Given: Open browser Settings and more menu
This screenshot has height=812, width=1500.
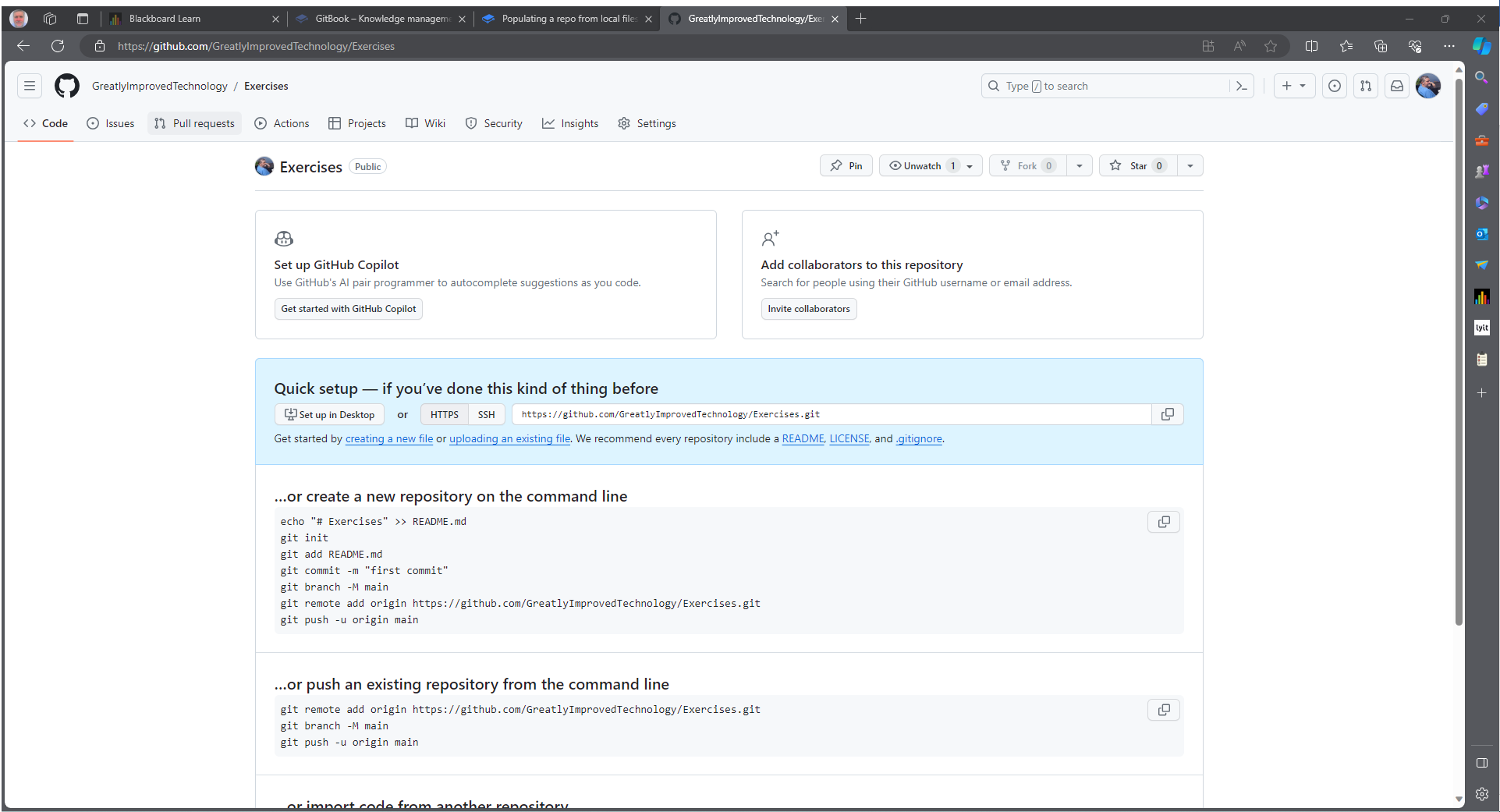Looking at the screenshot, I should 1449,46.
